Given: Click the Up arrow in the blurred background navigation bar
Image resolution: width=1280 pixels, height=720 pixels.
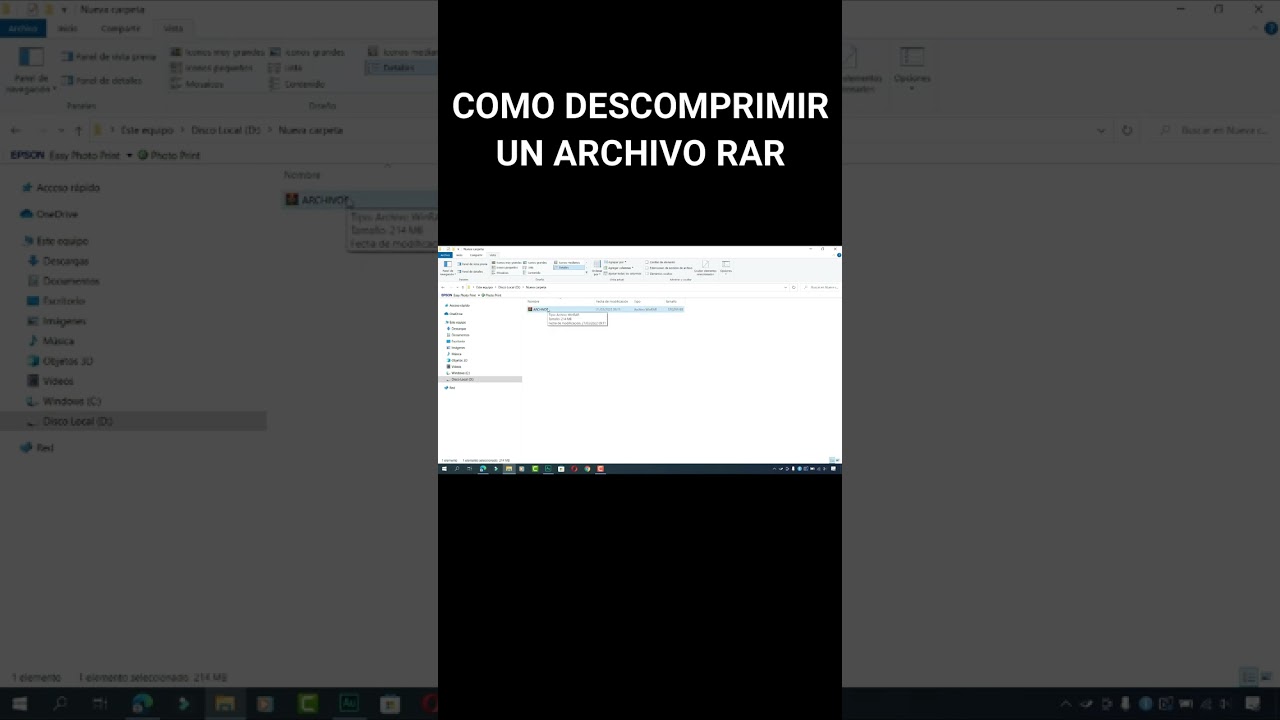Looking at the screenshot, I should tap(78, 130).
